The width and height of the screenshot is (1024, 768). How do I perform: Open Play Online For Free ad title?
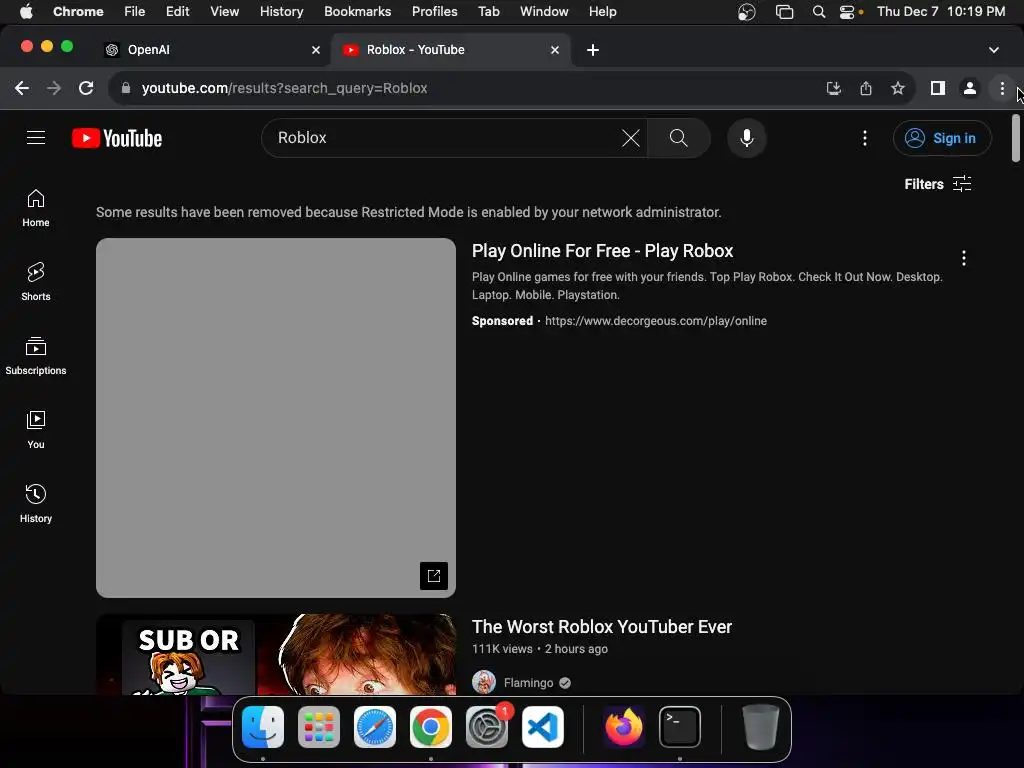pyautogui.click(x=602, y=251)
